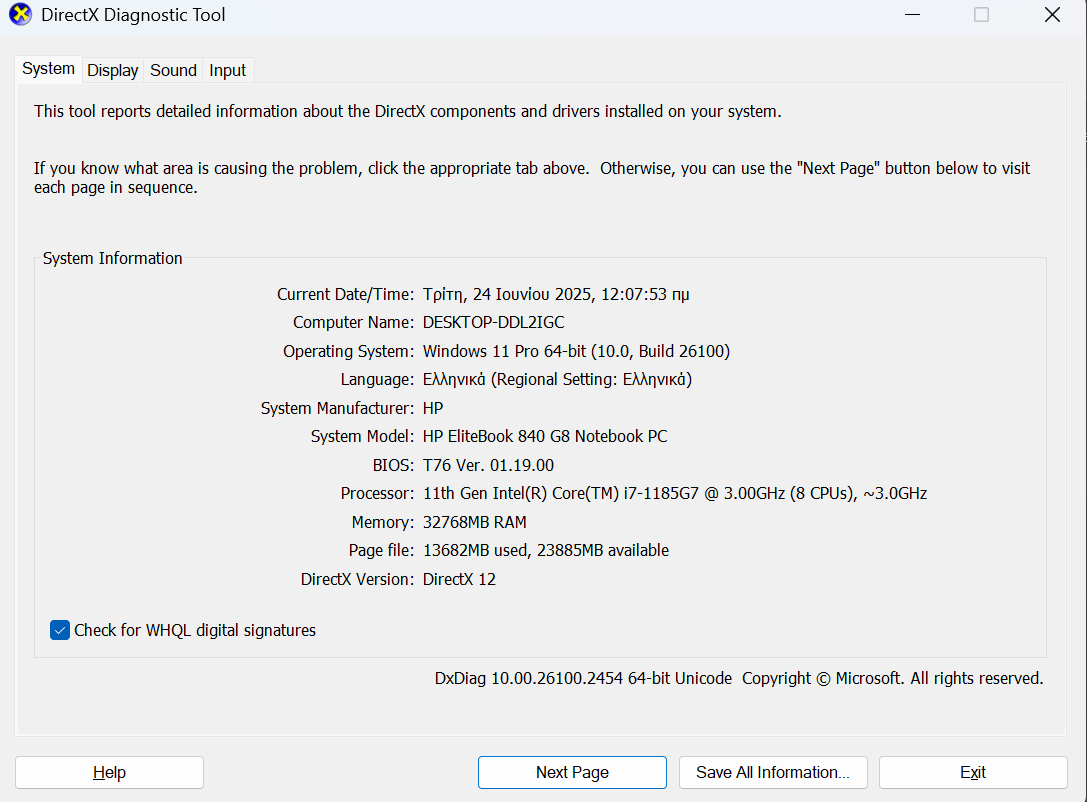This screenshot has width=1087, height=802.
Task: Click the System Manufacturer value HP
Action: (x=433, y=408)
